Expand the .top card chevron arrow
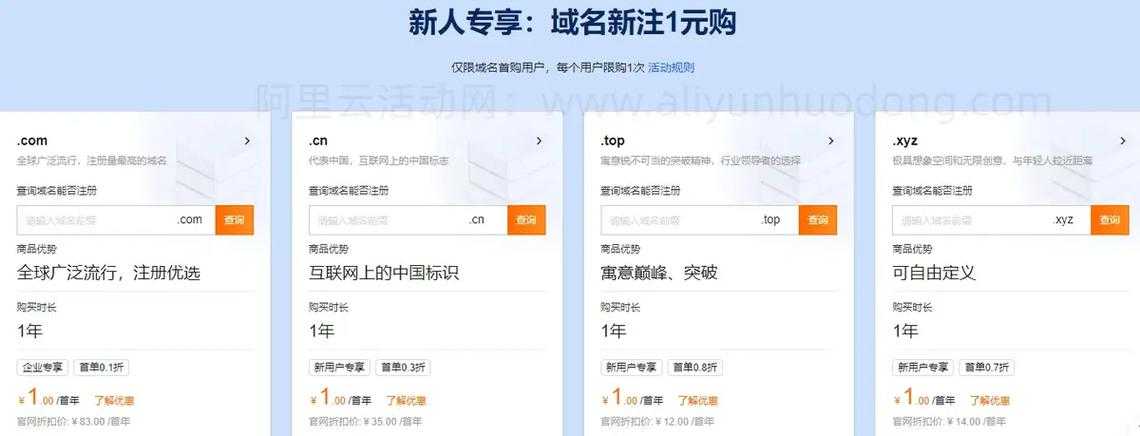 [831, 141]
